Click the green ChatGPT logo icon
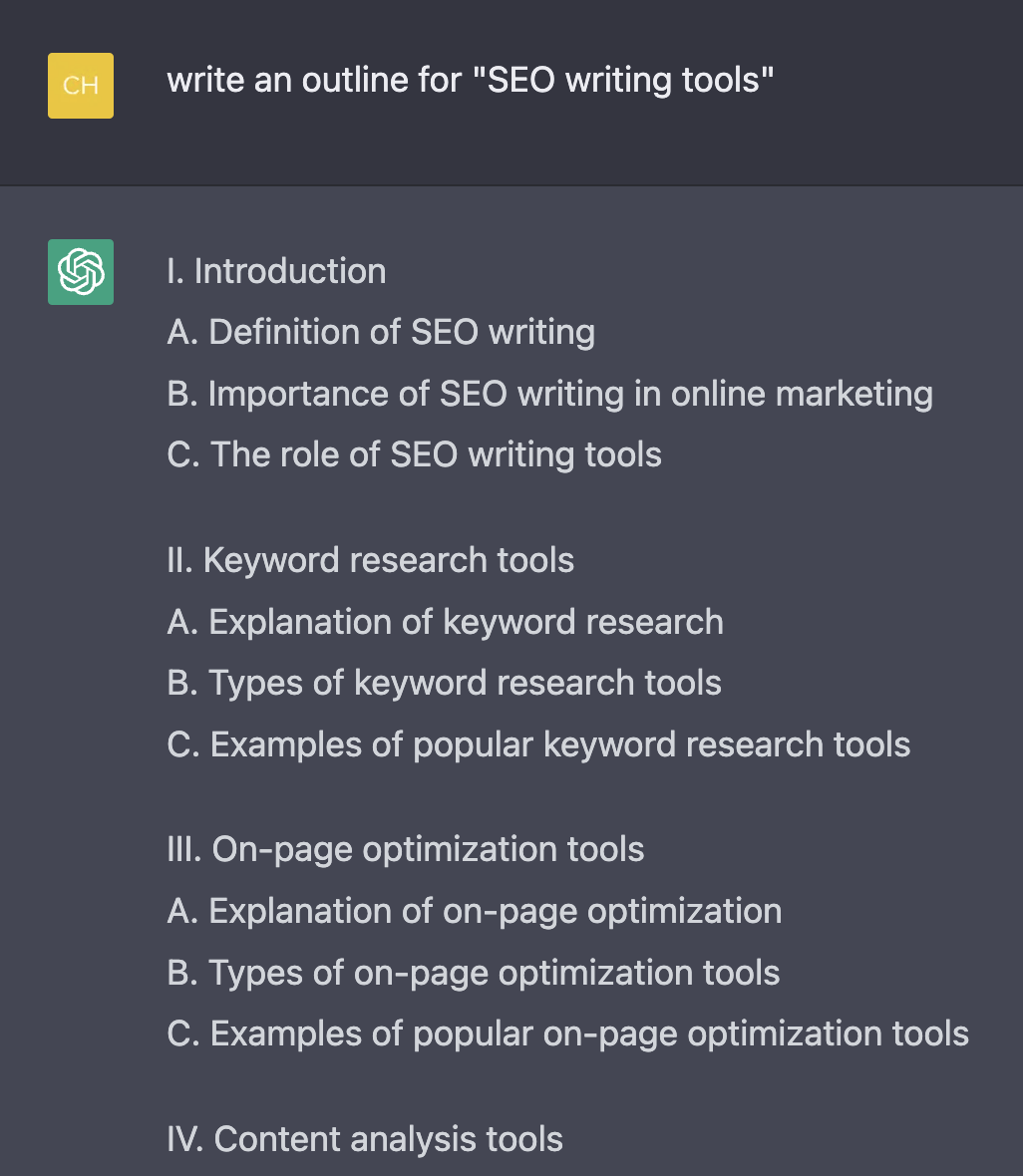Viewport: 1023px width, 1176px height. point(81,272)
